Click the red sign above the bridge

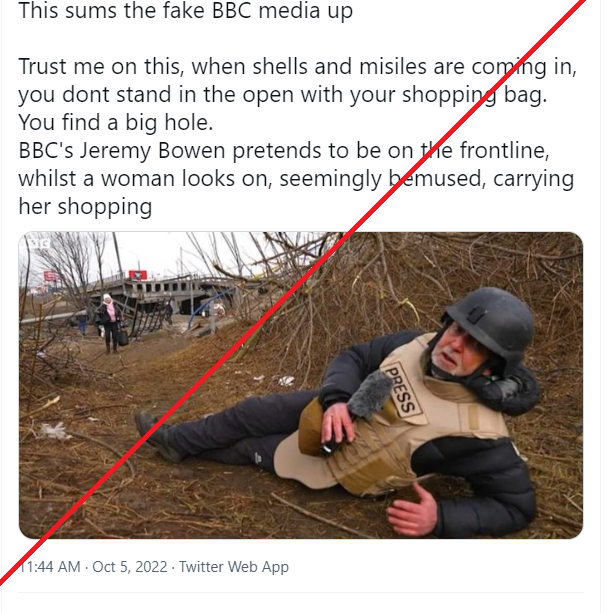pos(137,273)
